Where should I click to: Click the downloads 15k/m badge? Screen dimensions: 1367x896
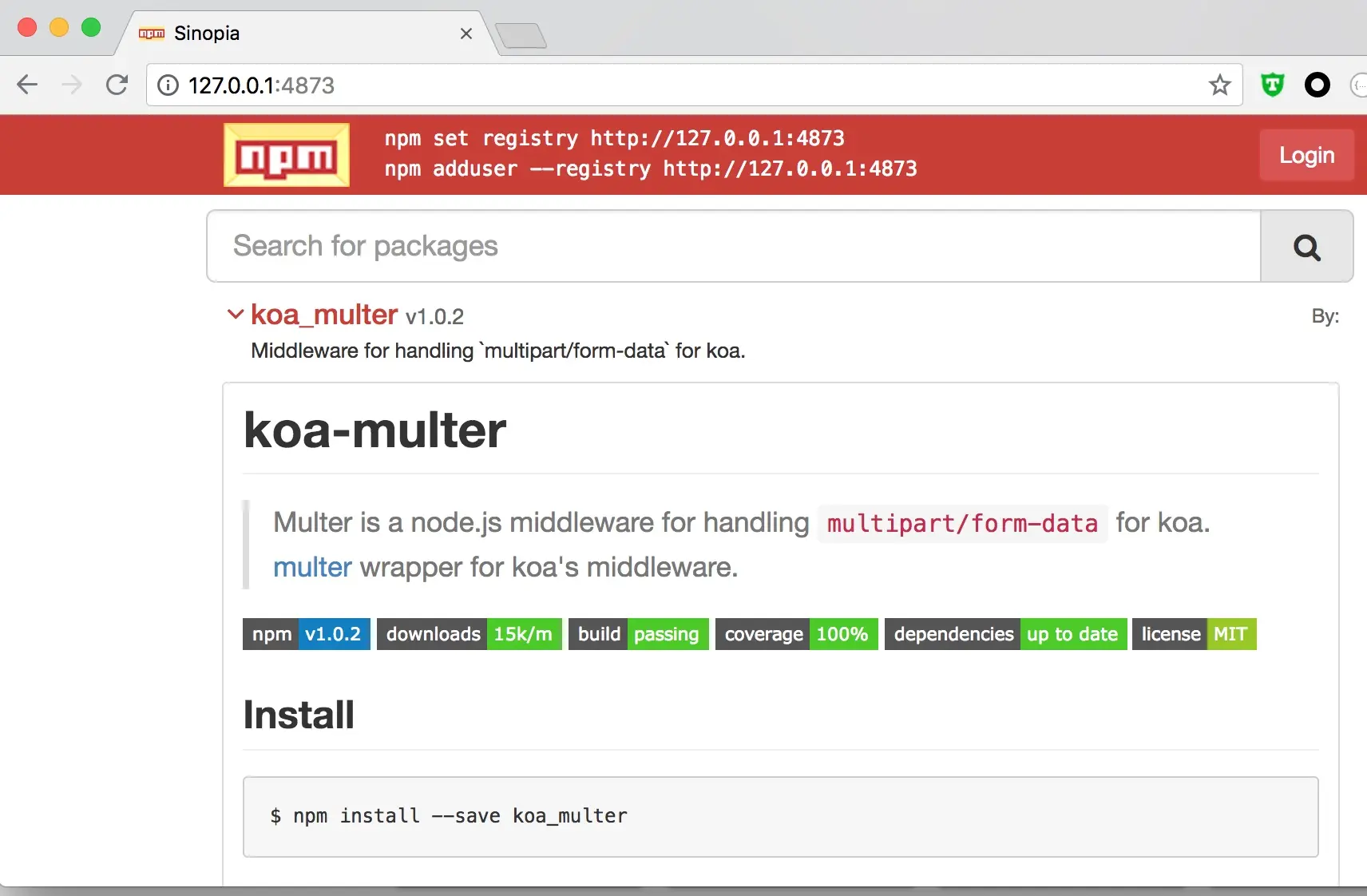tap(470, 634)
